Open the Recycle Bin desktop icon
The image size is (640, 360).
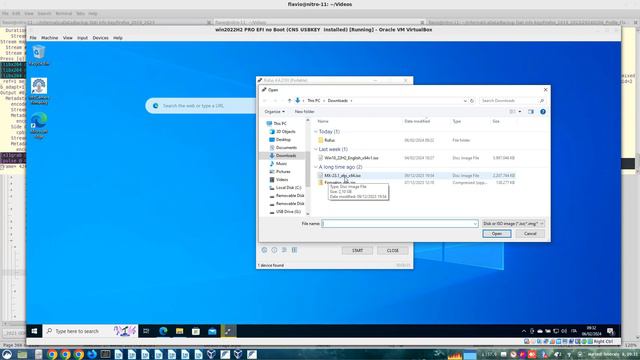pos(39,55)
